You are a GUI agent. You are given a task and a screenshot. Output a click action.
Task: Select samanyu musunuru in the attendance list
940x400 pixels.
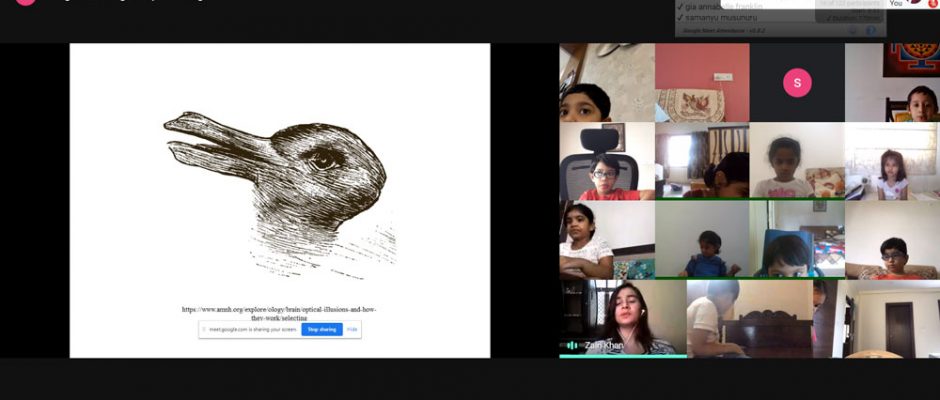(x=721, y=19)
